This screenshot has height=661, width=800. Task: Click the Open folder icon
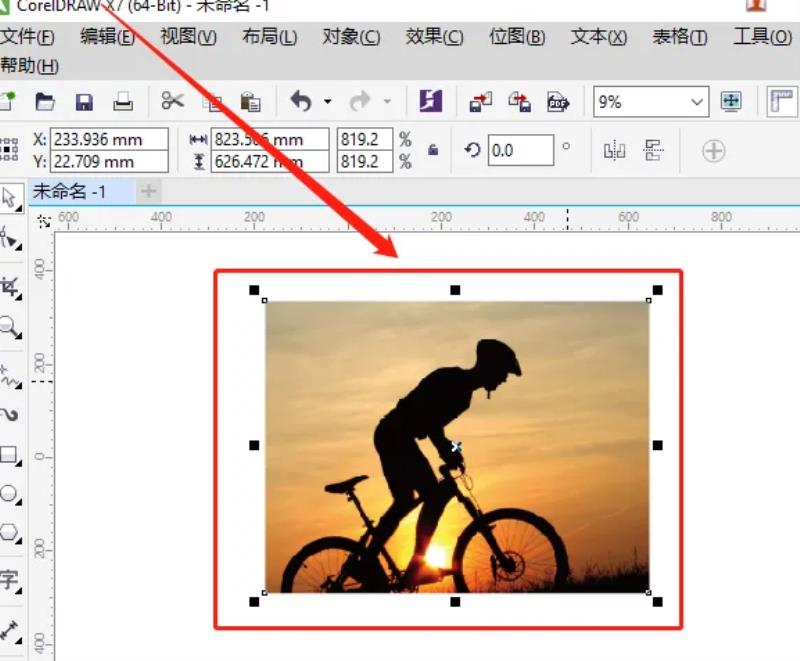point(45,102)
